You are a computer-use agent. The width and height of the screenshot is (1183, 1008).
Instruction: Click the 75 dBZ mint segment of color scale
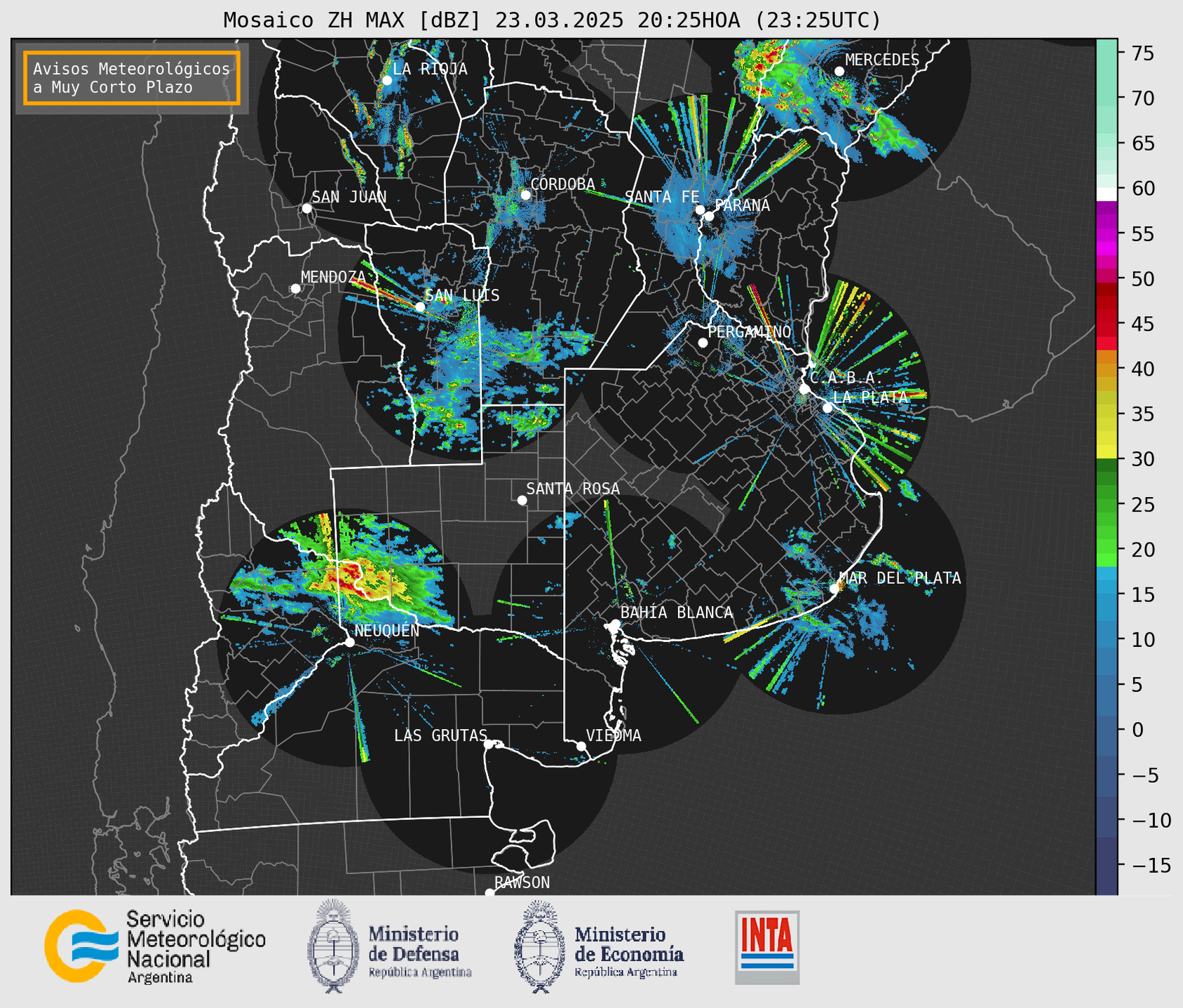[x=1107, y=53]
